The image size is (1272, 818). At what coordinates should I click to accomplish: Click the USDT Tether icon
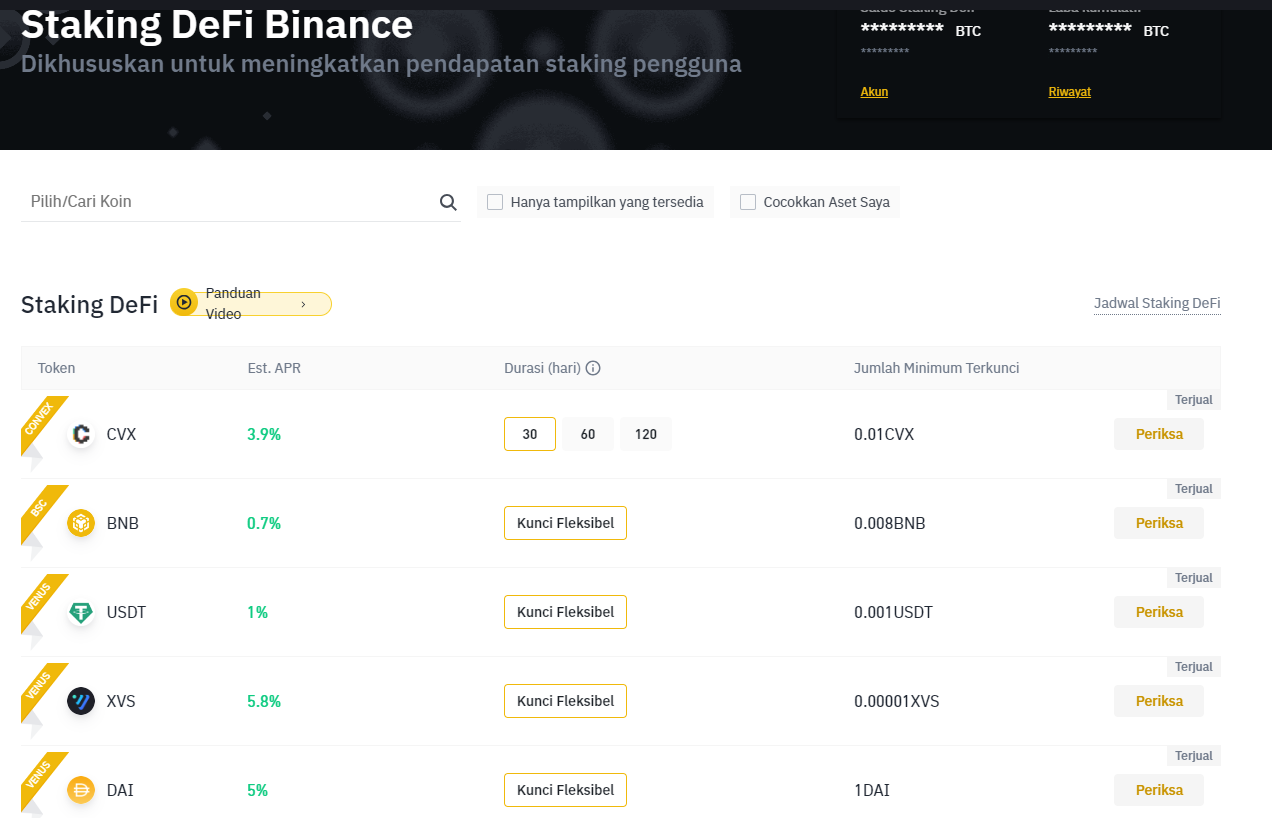pos(81,612)
